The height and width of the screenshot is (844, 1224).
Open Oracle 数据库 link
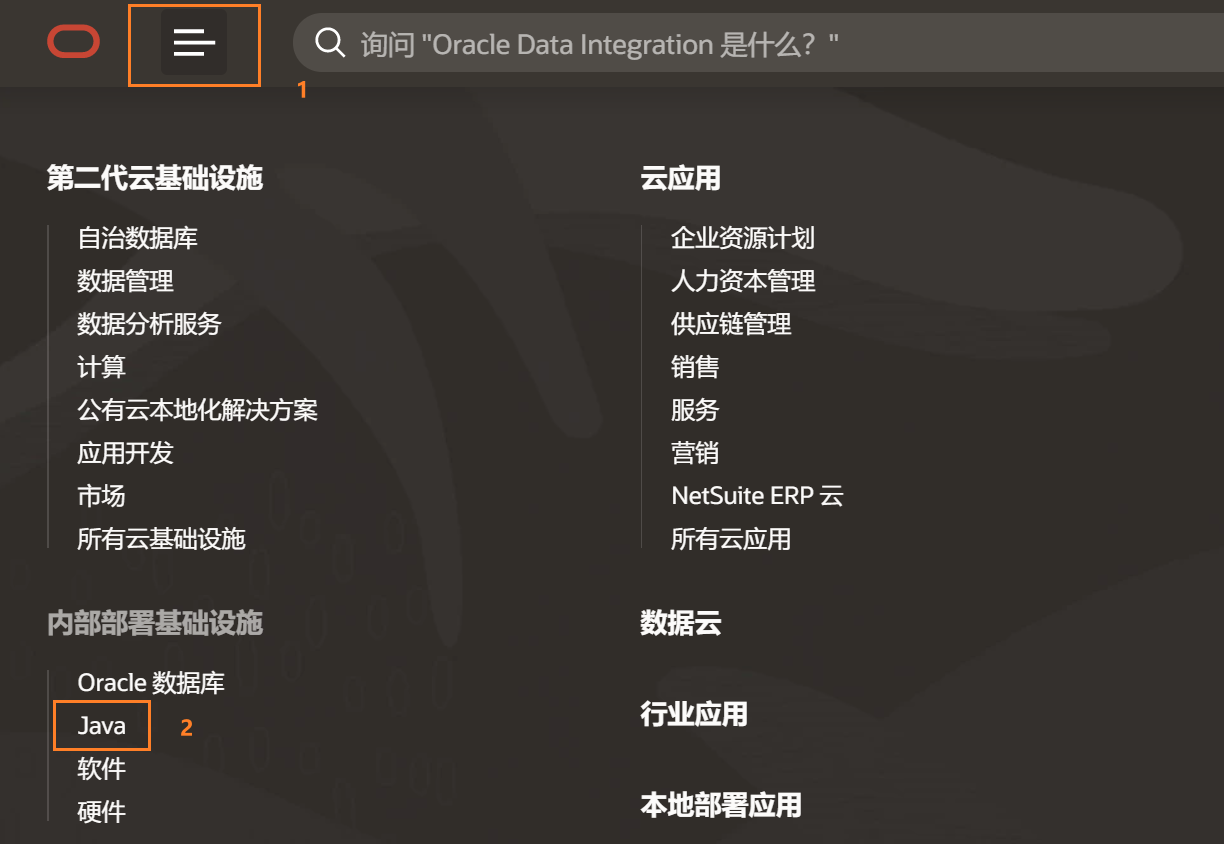point(151,683)
